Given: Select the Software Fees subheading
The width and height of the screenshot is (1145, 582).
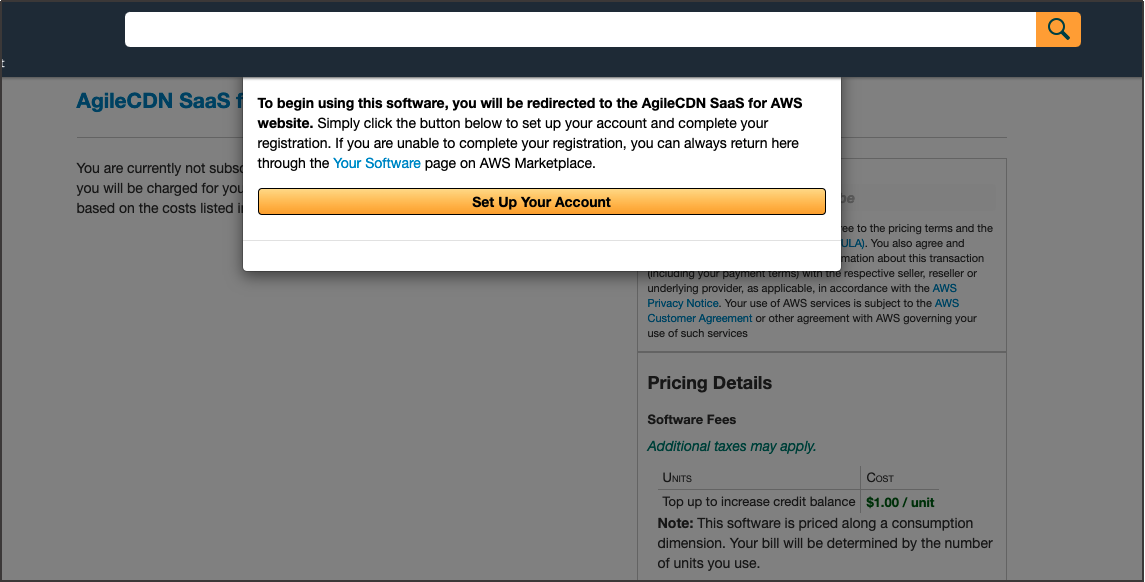Looking at the screenshot, I should pos(691,419).
